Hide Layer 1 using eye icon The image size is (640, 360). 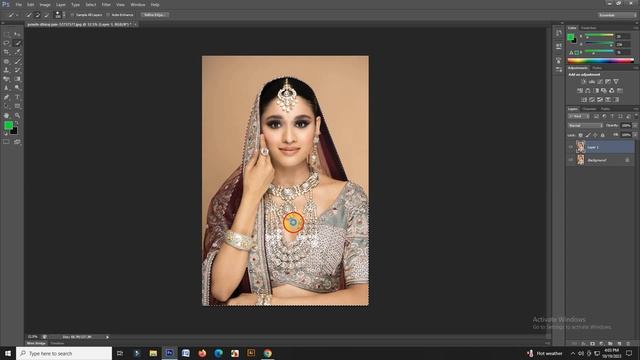[x=571, y=147]
